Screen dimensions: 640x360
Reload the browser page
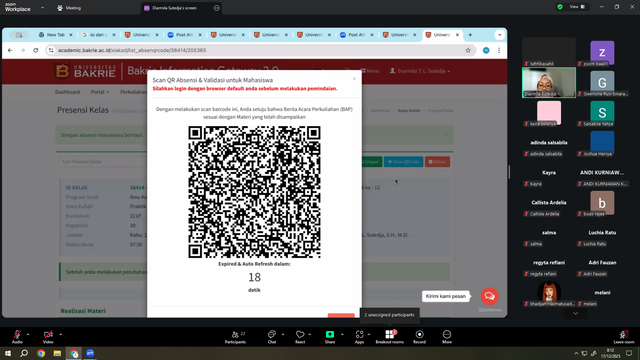pos(36,50)
